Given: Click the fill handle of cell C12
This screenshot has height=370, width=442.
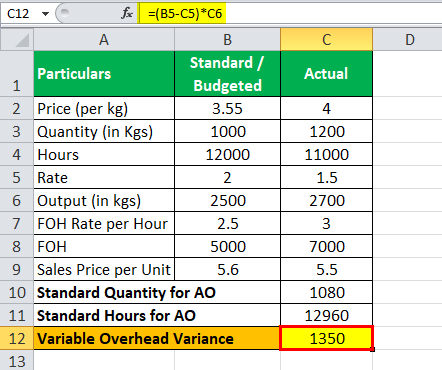Looking at the screenshot, I should [373, 349].
